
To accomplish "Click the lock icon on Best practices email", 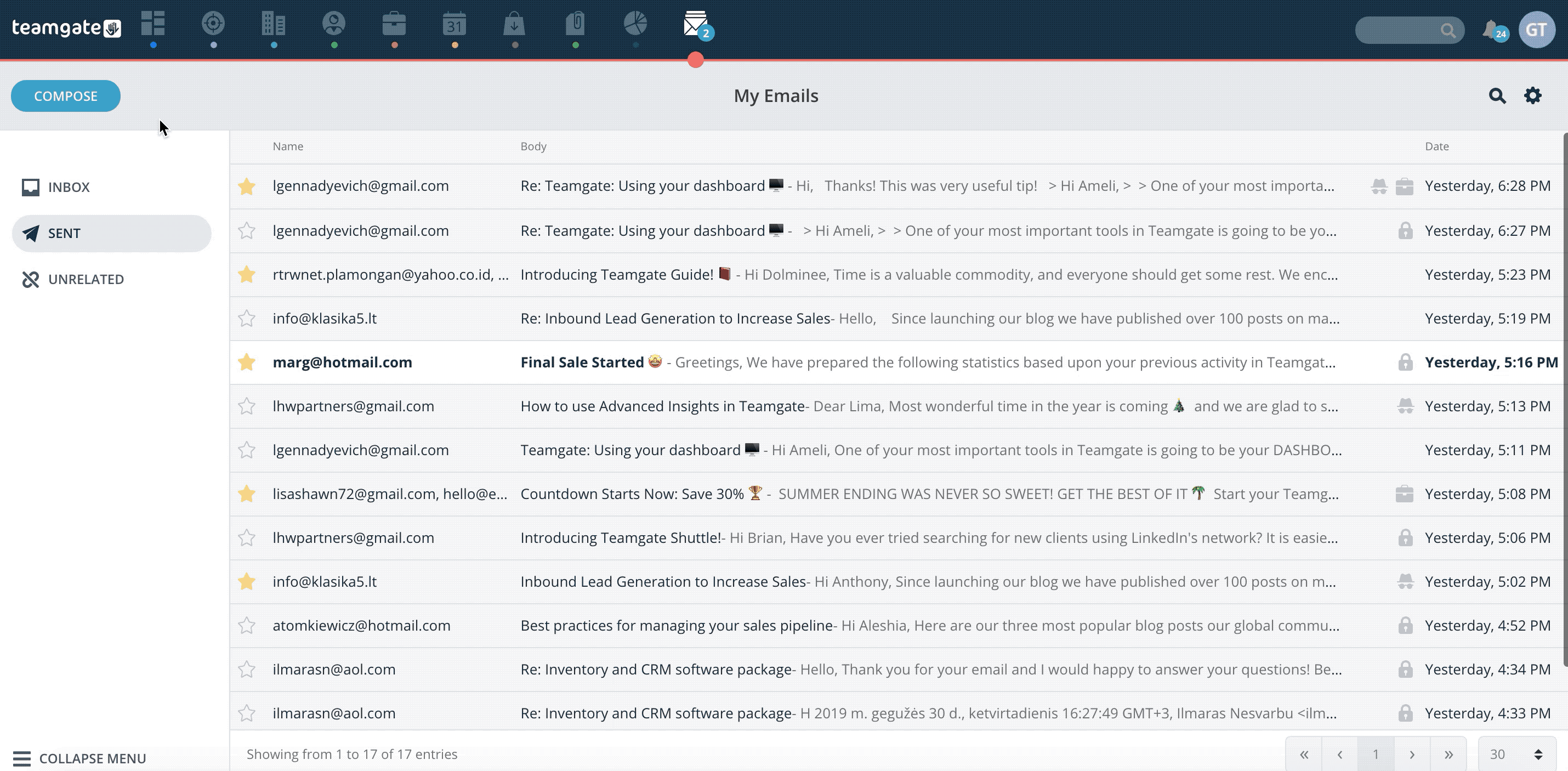I will [x=1405, y=626].
